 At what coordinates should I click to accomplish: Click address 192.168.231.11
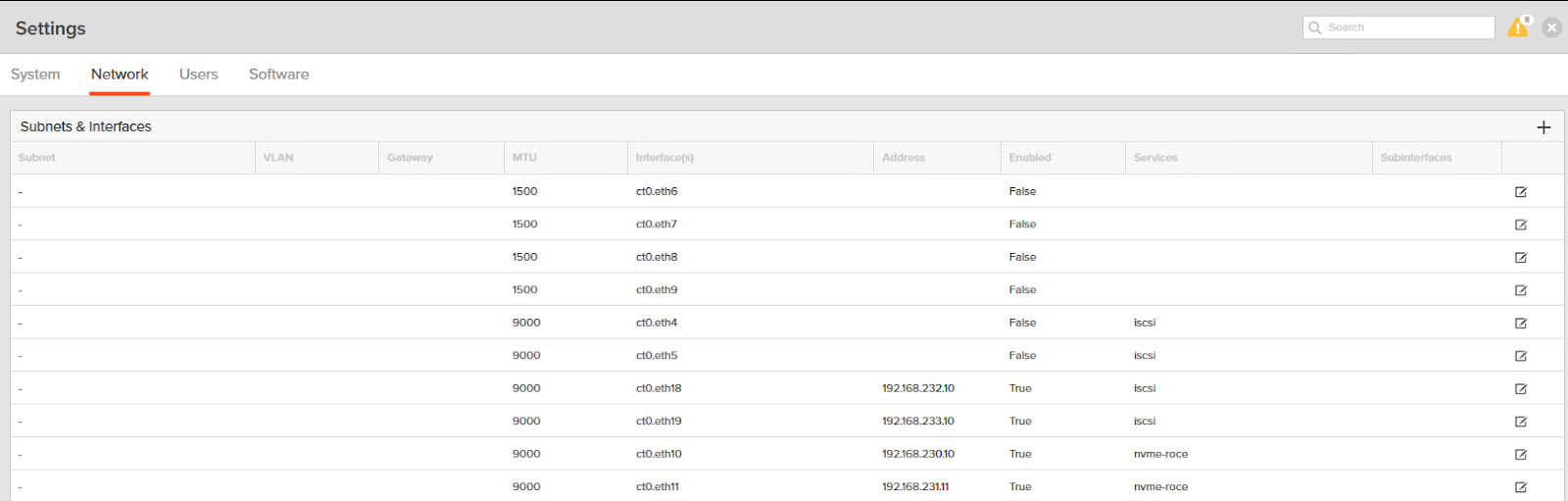pyautogui.click(x=915, y=487)
